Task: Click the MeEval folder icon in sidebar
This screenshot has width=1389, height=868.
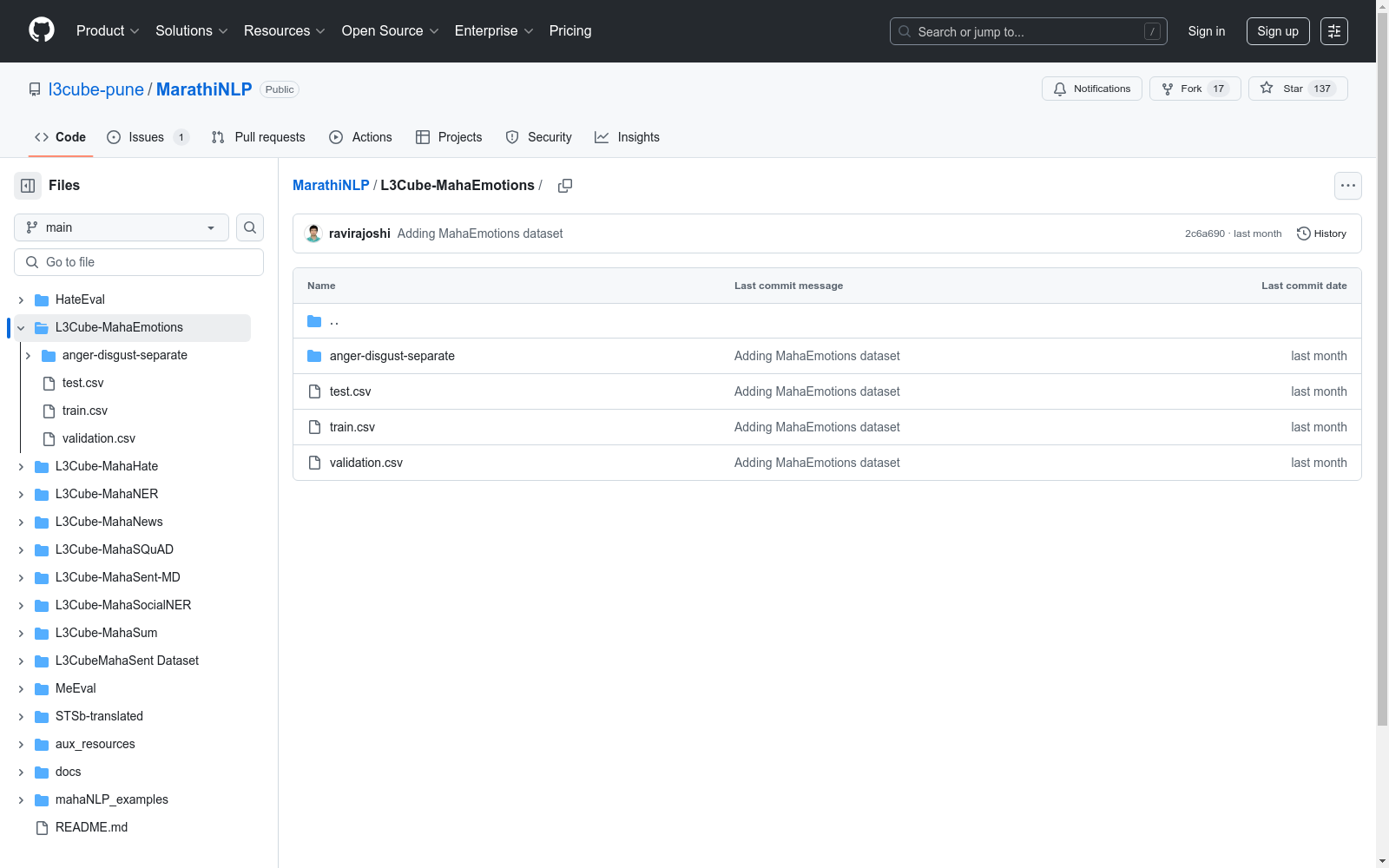Action: [42, 689]
